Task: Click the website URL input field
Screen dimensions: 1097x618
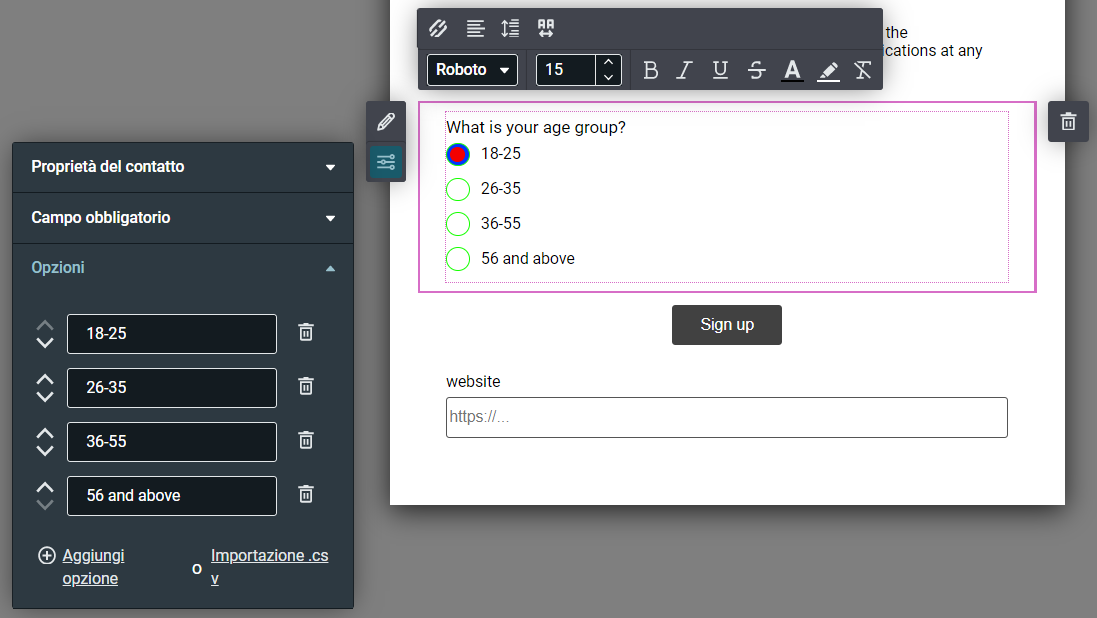Action: point(727,417)
